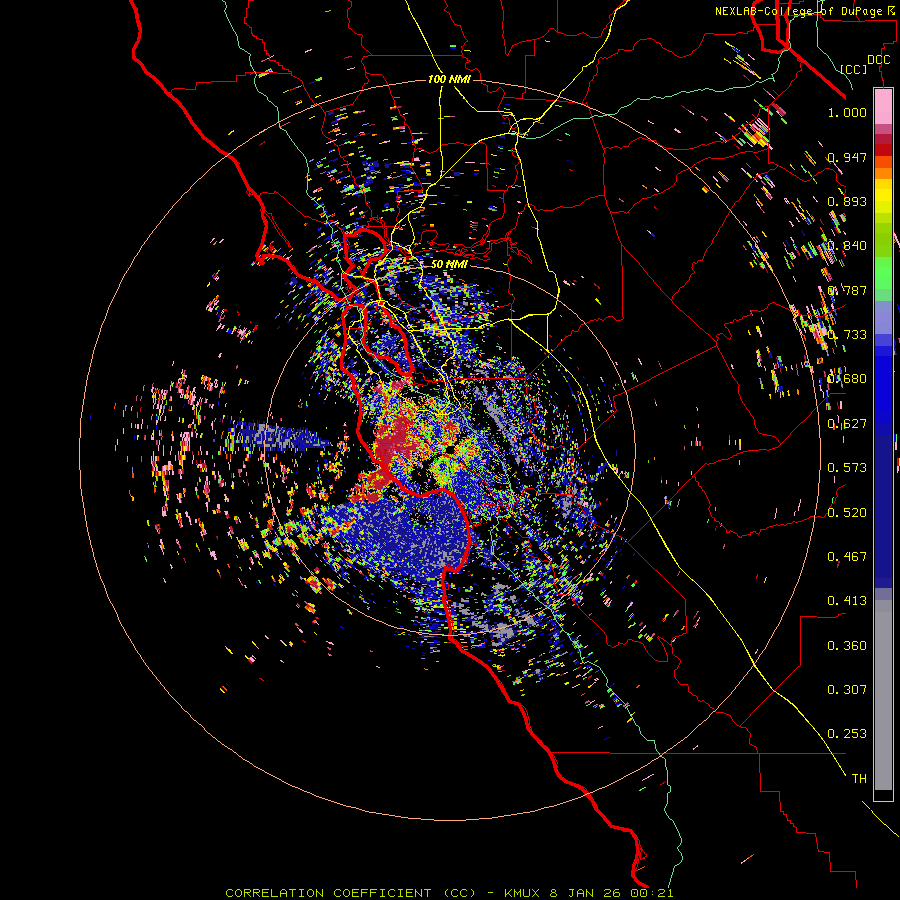Image resolution: width=900 pixels, height=900 pixels.
Task: Click the gray segment of the color scale
Action: 883,695
